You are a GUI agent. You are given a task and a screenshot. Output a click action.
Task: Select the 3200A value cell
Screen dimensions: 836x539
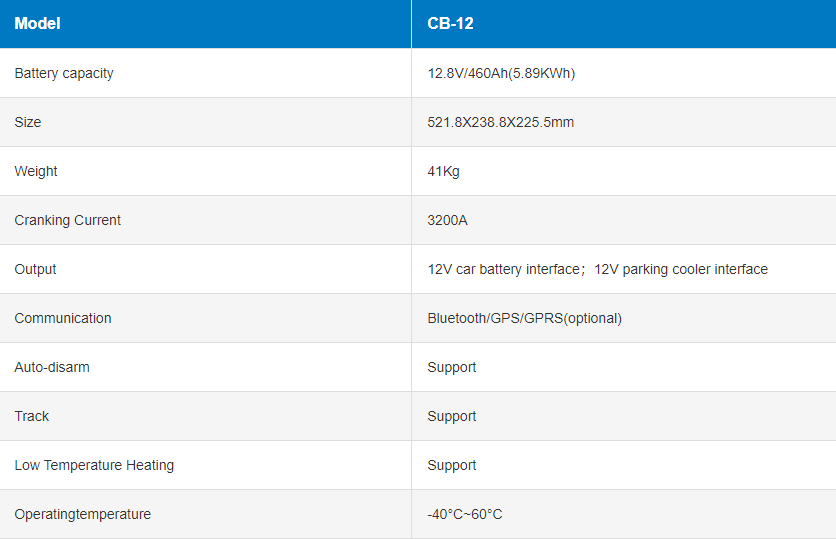(447, 220)
